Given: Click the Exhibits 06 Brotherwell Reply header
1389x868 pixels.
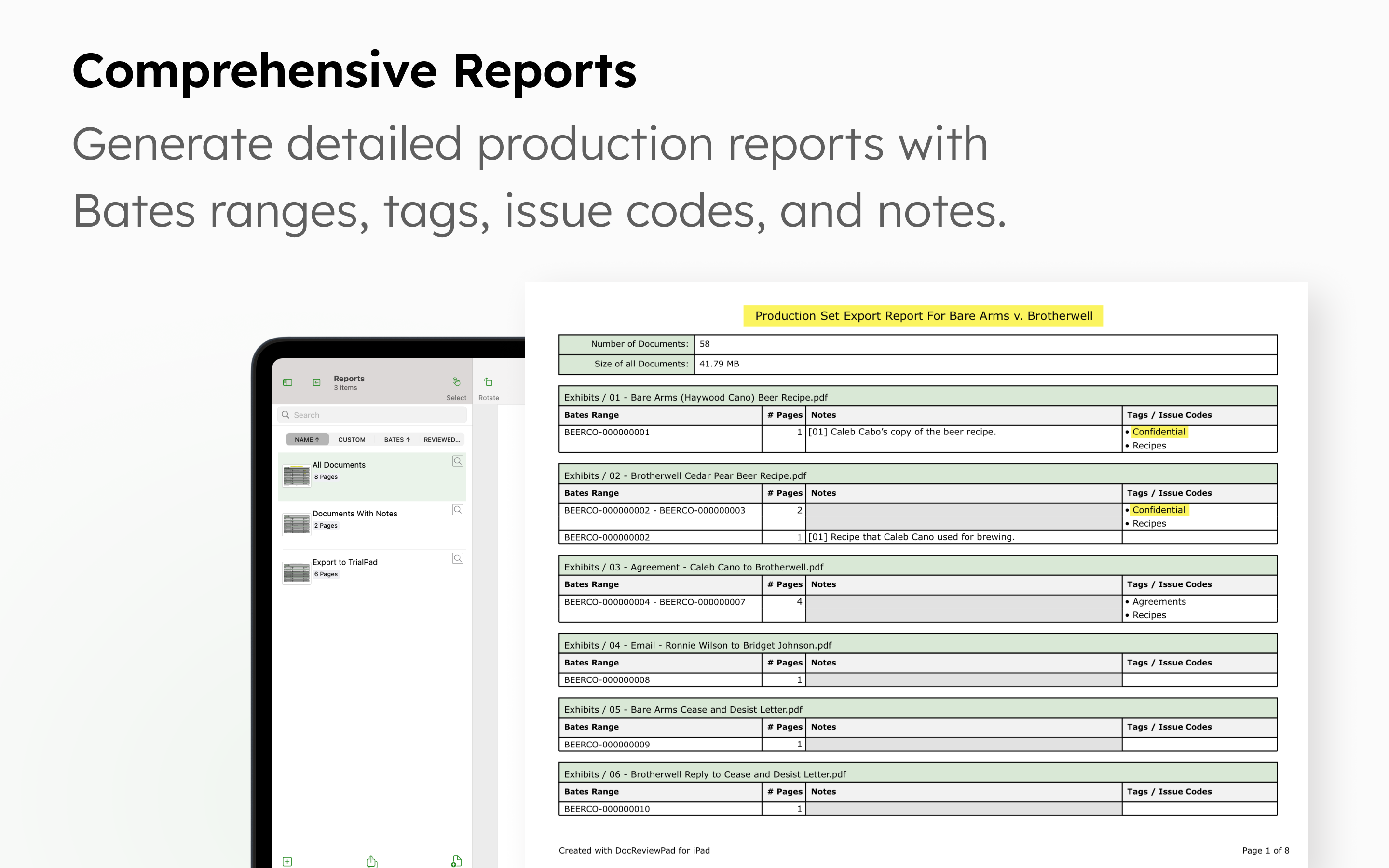Looking at the screenshot, I should 918,773.
